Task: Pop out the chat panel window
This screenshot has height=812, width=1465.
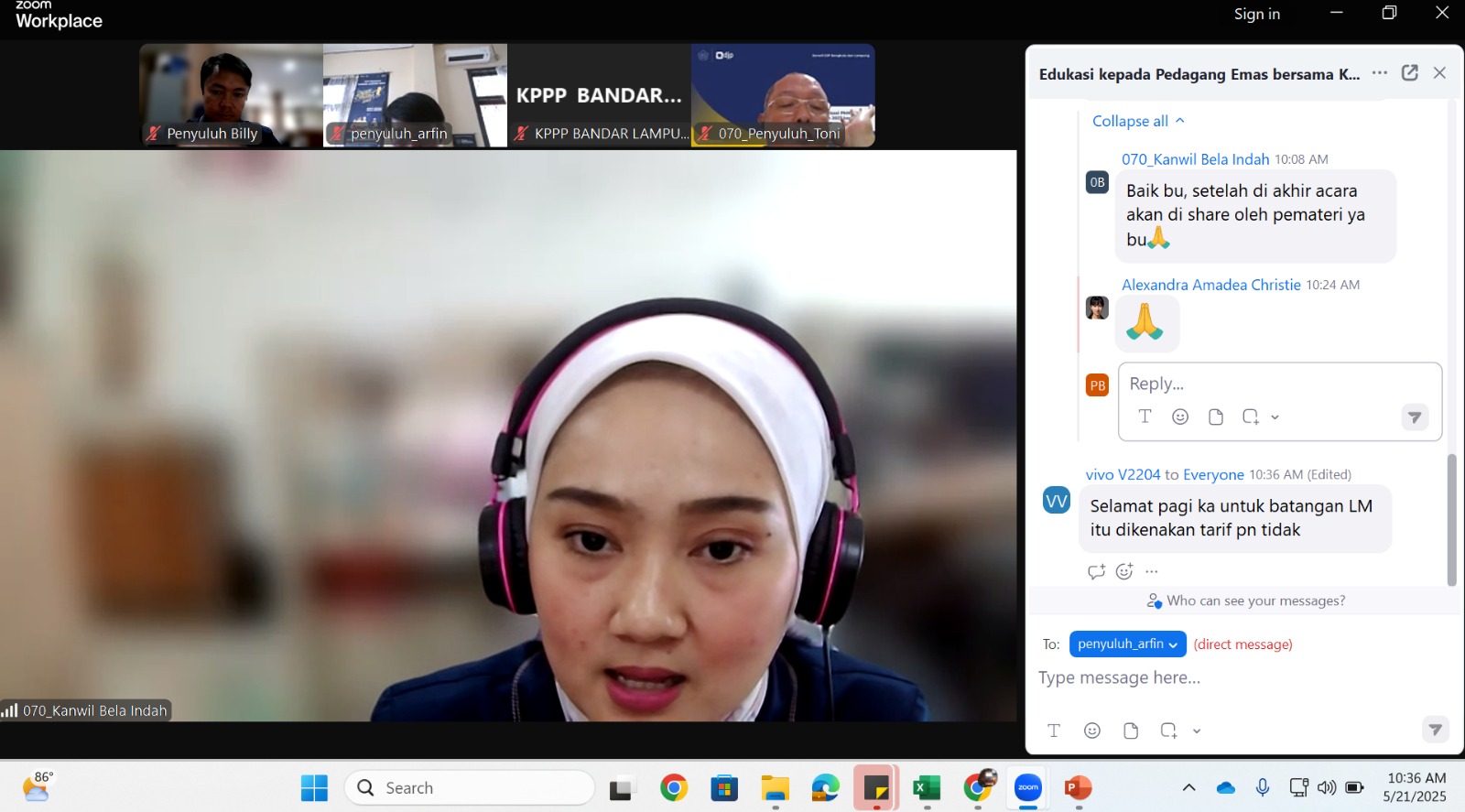Action: coord(1409,73)
